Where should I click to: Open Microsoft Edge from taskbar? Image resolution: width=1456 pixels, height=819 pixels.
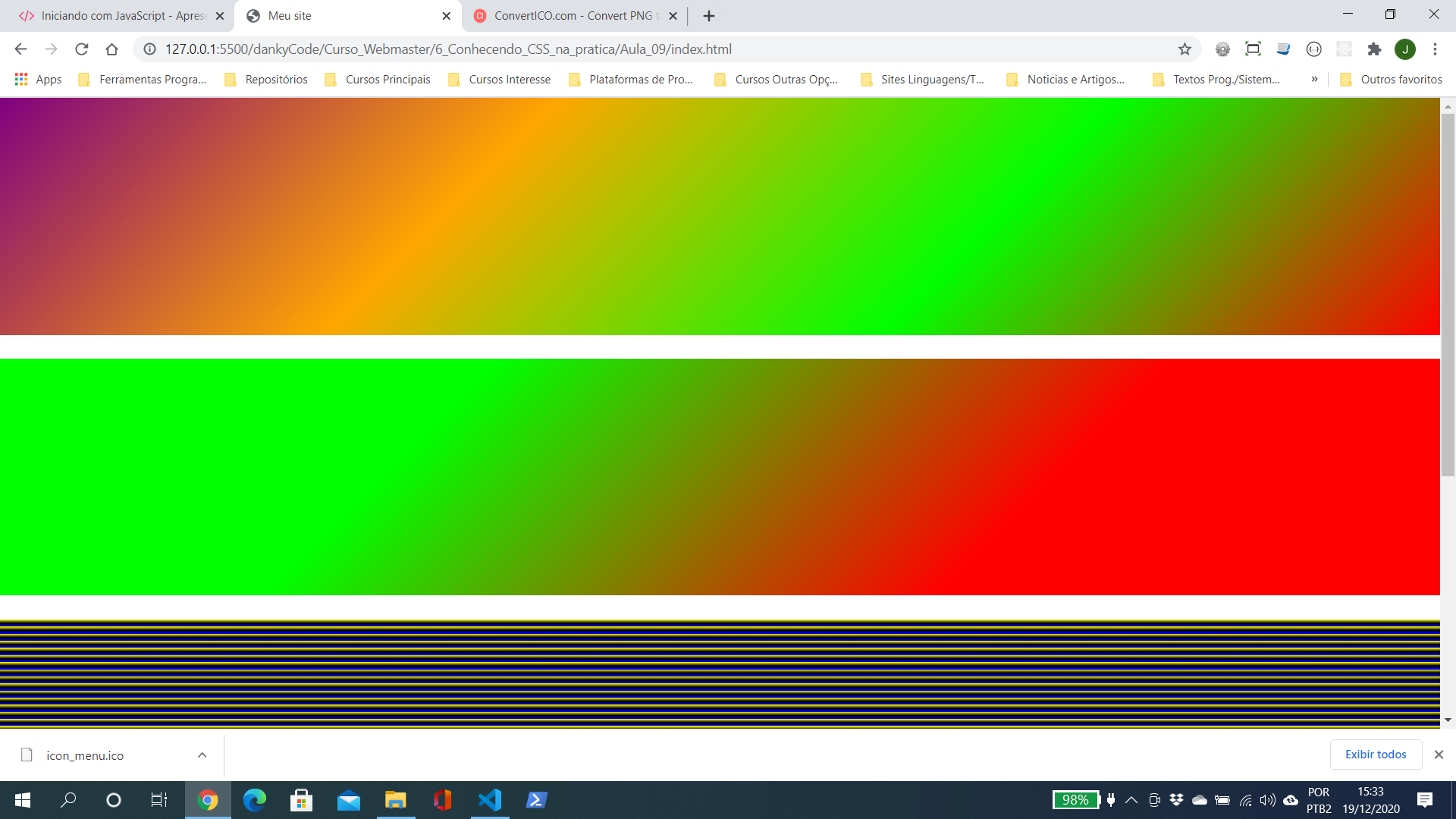pos(254,800)
